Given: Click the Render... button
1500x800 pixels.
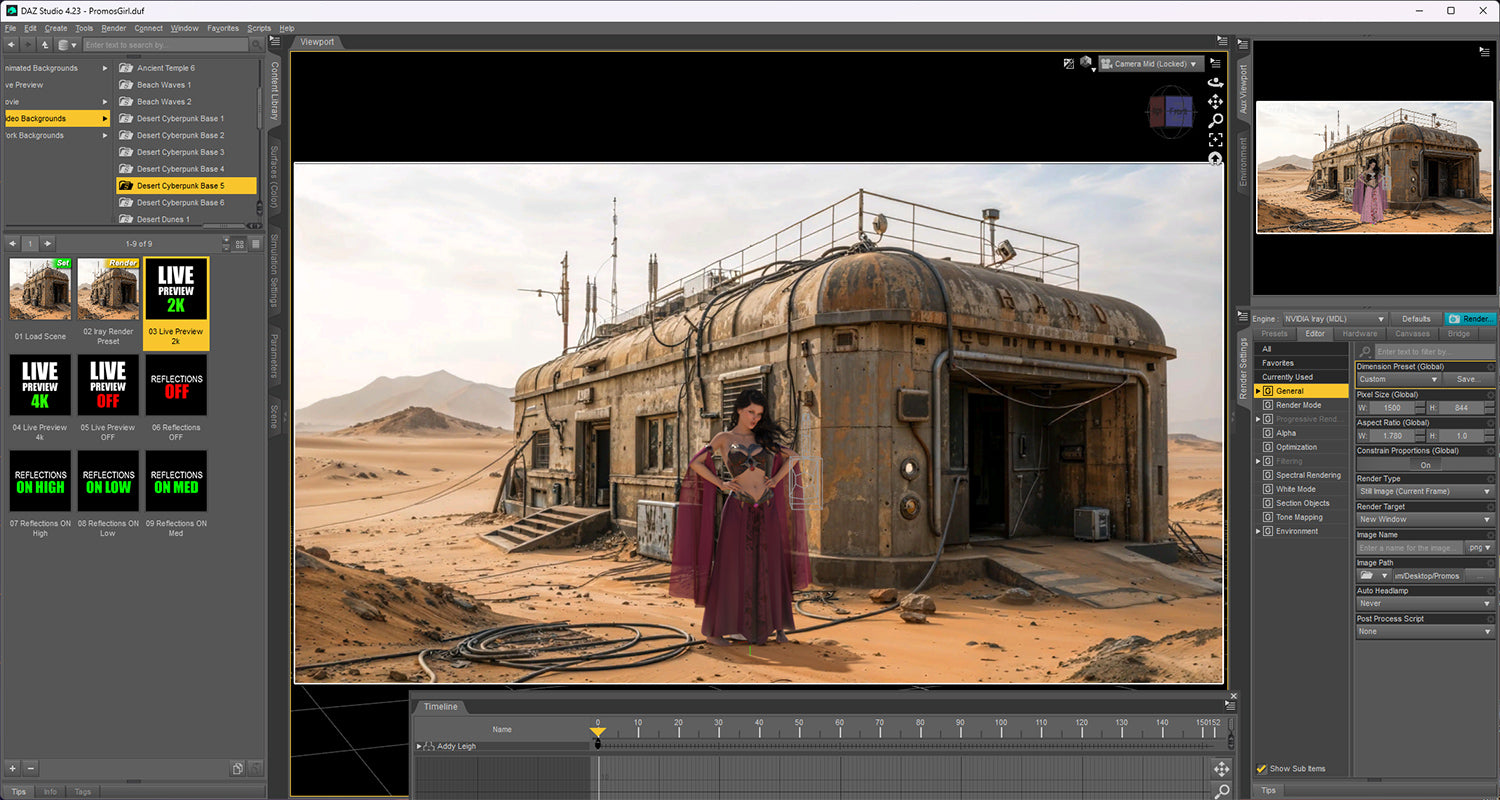Looking at the screenshot, I should coord(1470,319).
